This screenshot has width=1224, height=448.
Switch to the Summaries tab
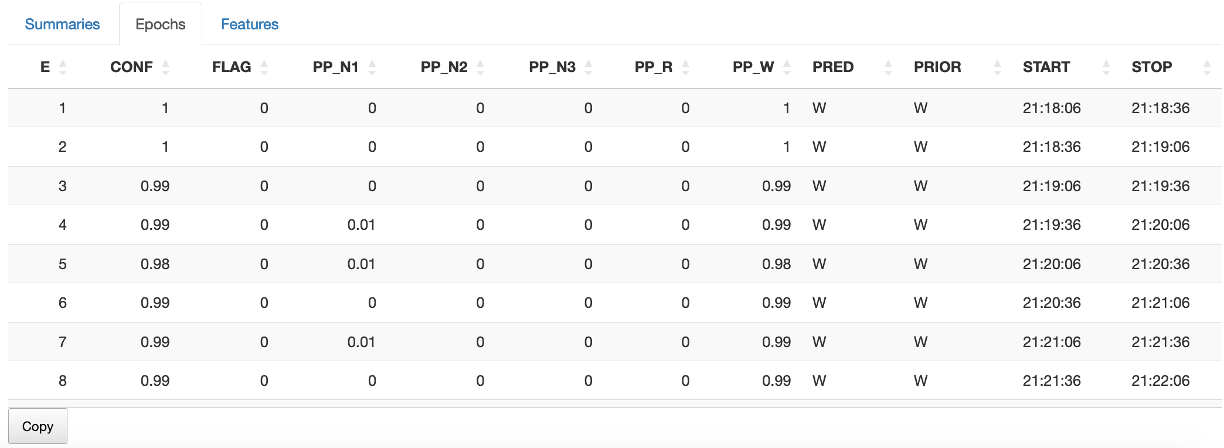(62, 24)
